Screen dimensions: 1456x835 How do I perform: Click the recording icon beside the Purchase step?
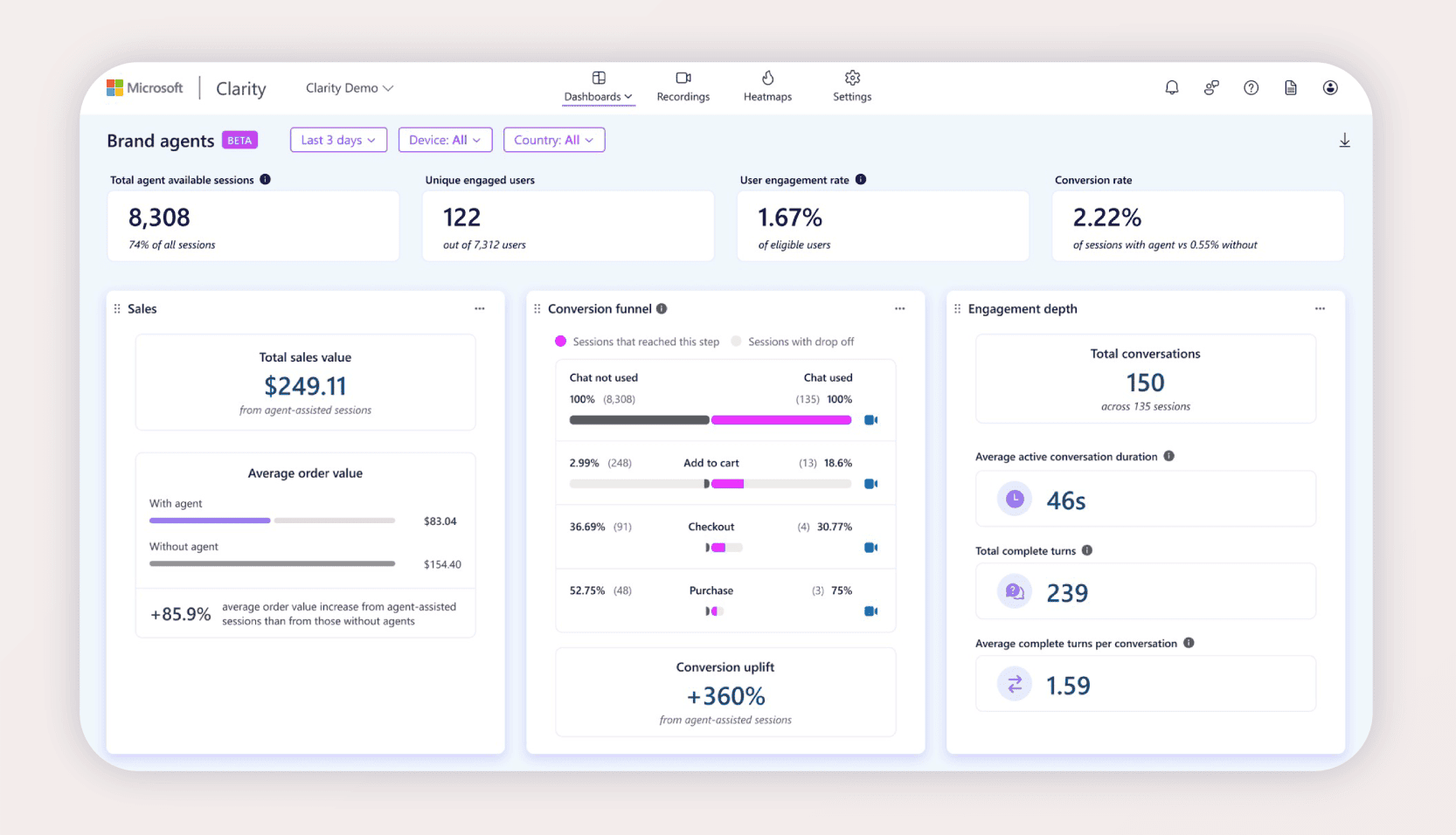tap(870, 611)
